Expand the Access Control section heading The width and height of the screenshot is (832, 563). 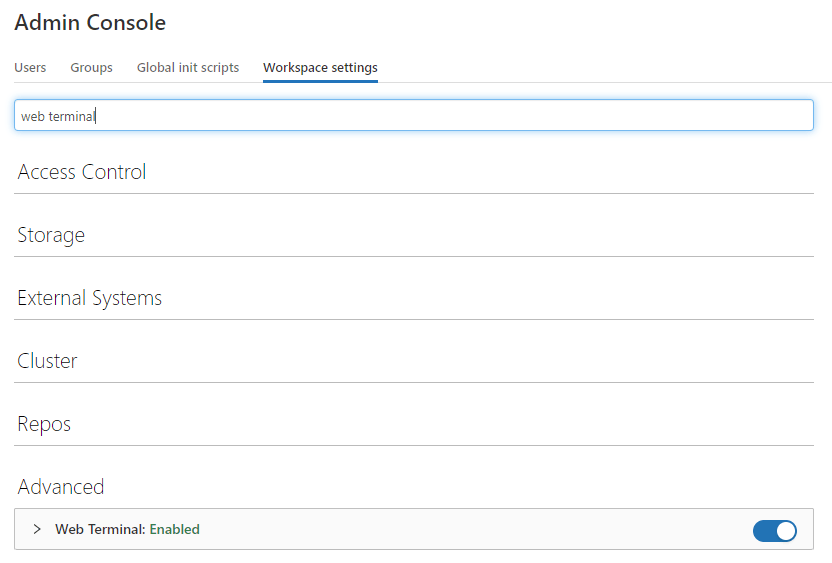[x=82, y=172]
